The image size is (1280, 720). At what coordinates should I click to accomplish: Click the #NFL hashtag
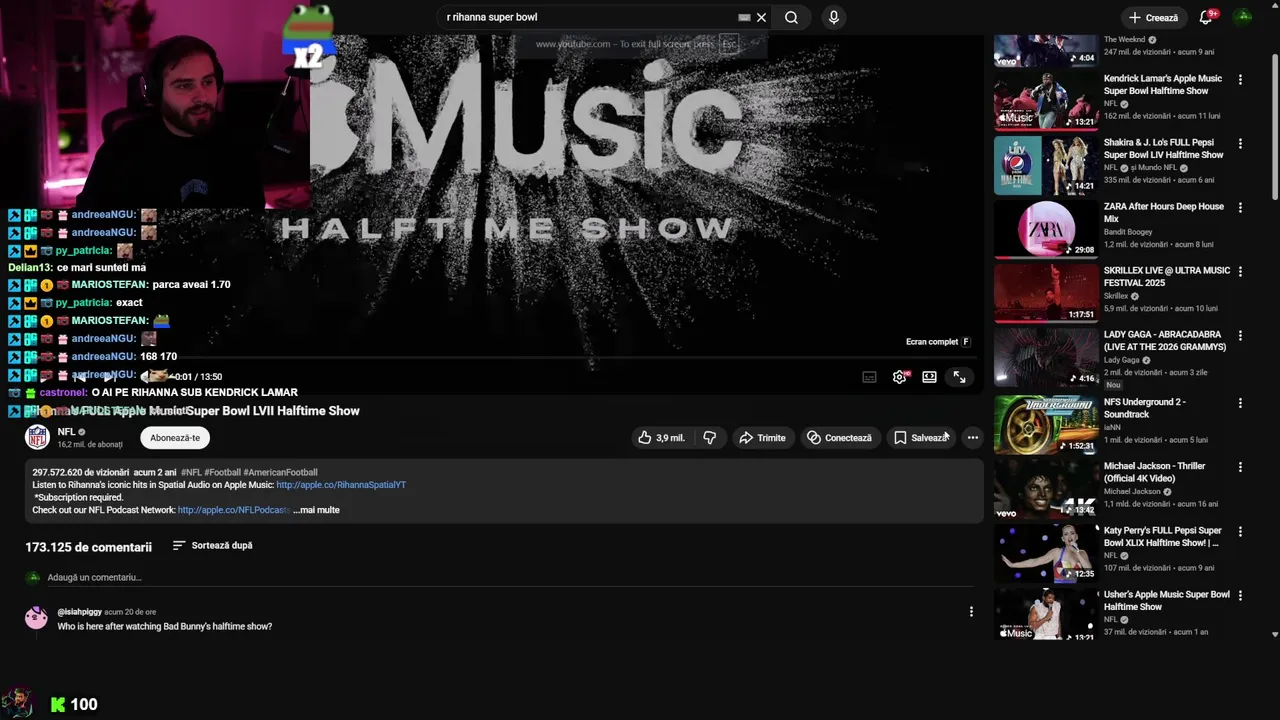(x=191, y=472)
